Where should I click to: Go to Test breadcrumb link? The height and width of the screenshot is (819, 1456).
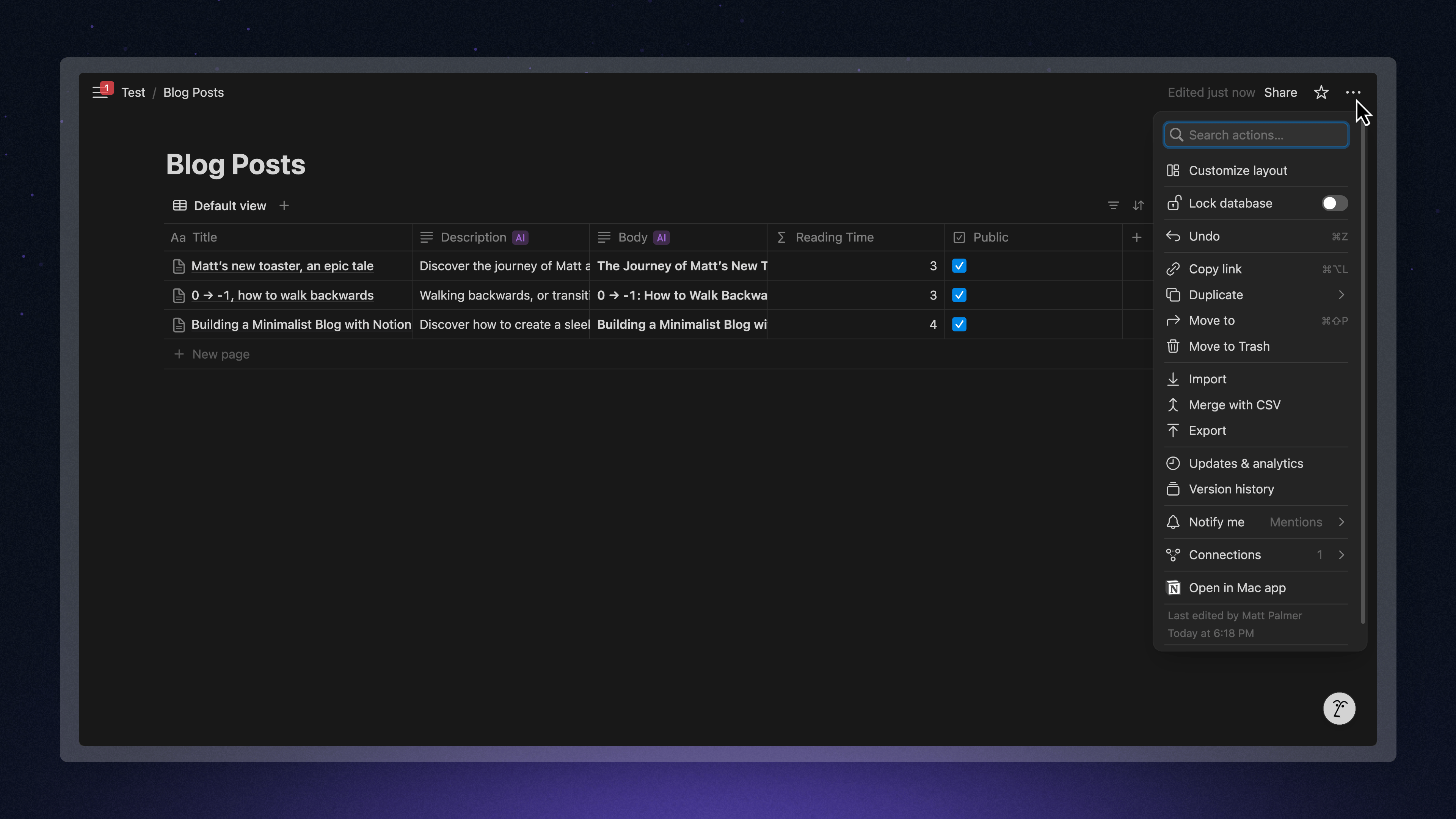[x=133, y=92]
